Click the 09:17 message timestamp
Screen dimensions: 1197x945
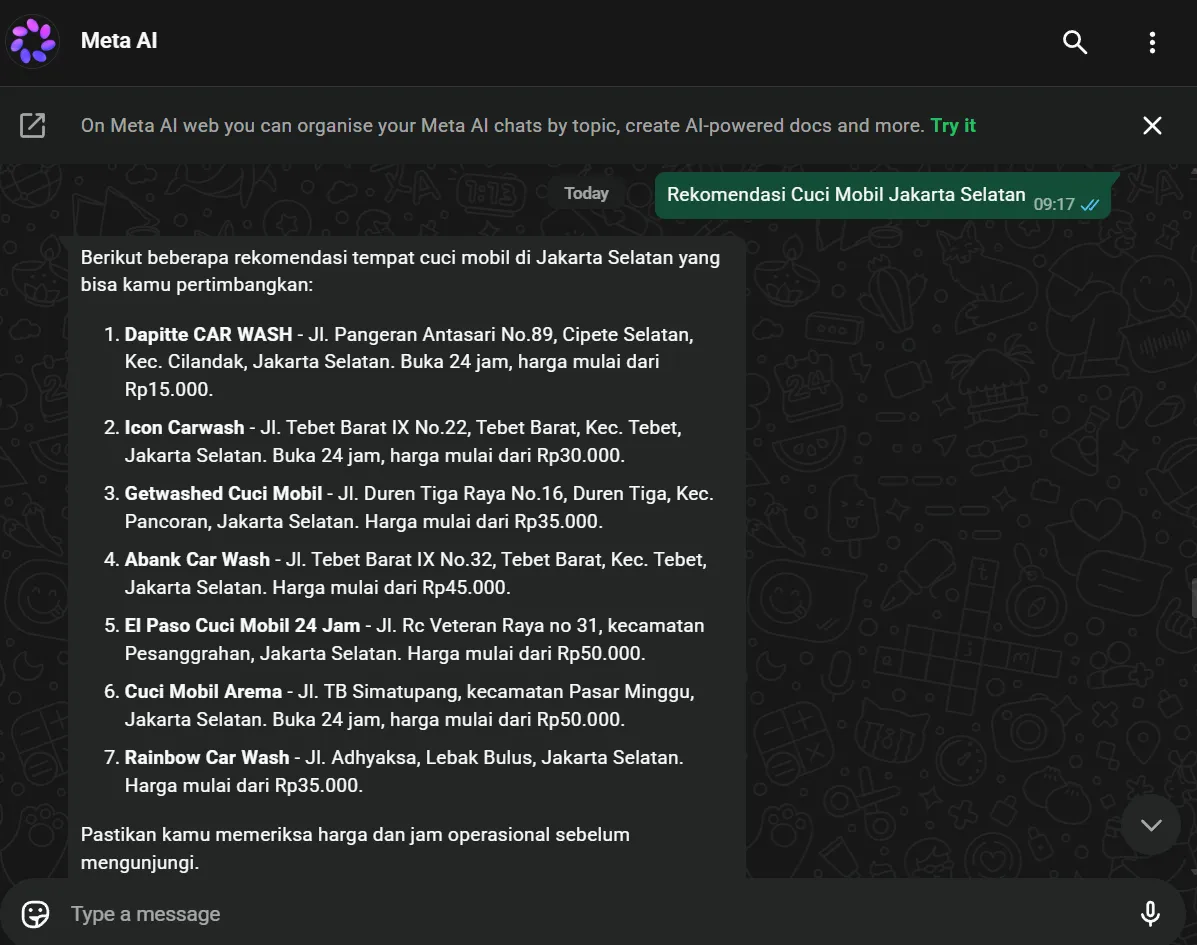[1053, 204]
